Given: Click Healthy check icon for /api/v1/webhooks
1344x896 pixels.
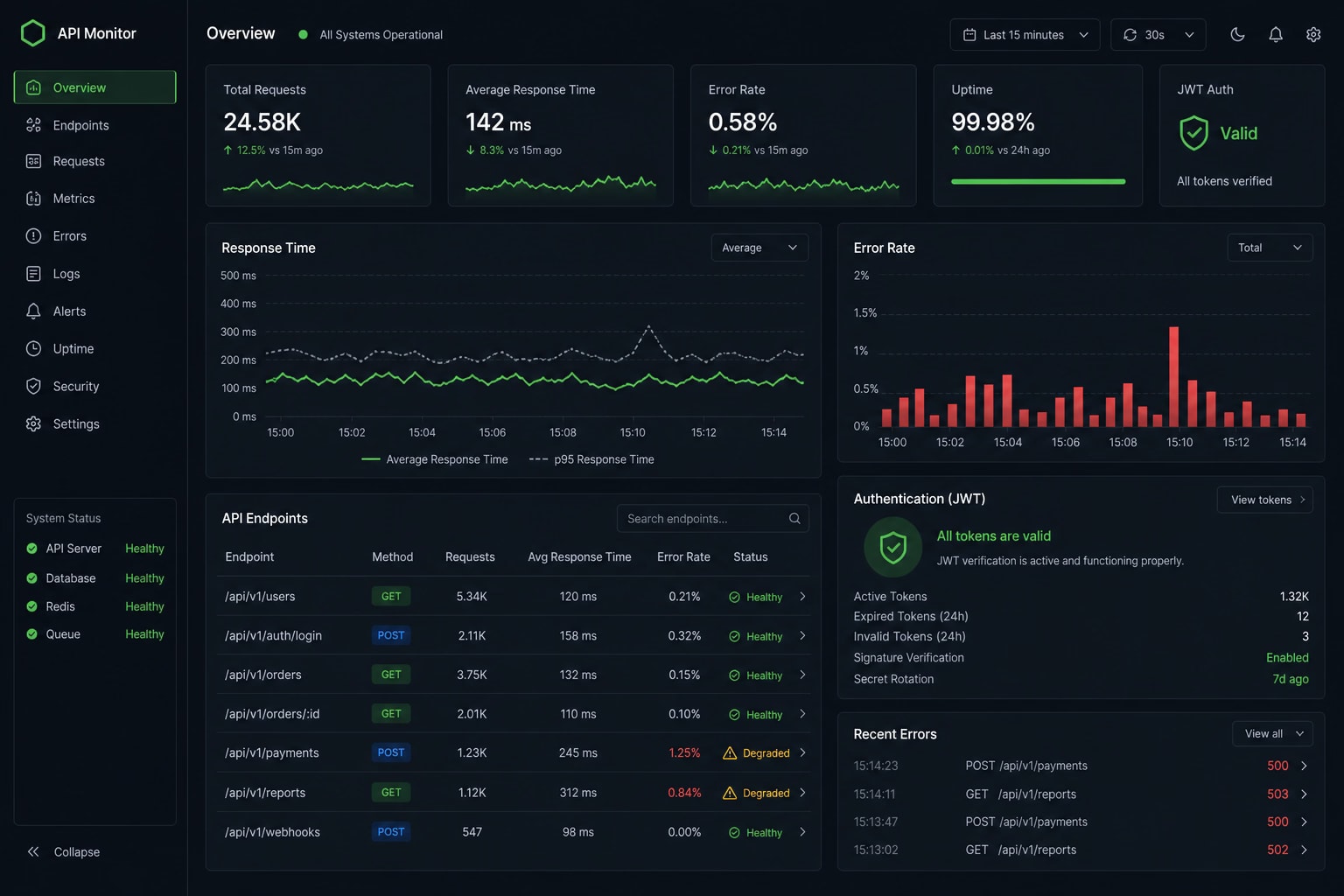Looking at the screenshot, I should tap(735, 833).
